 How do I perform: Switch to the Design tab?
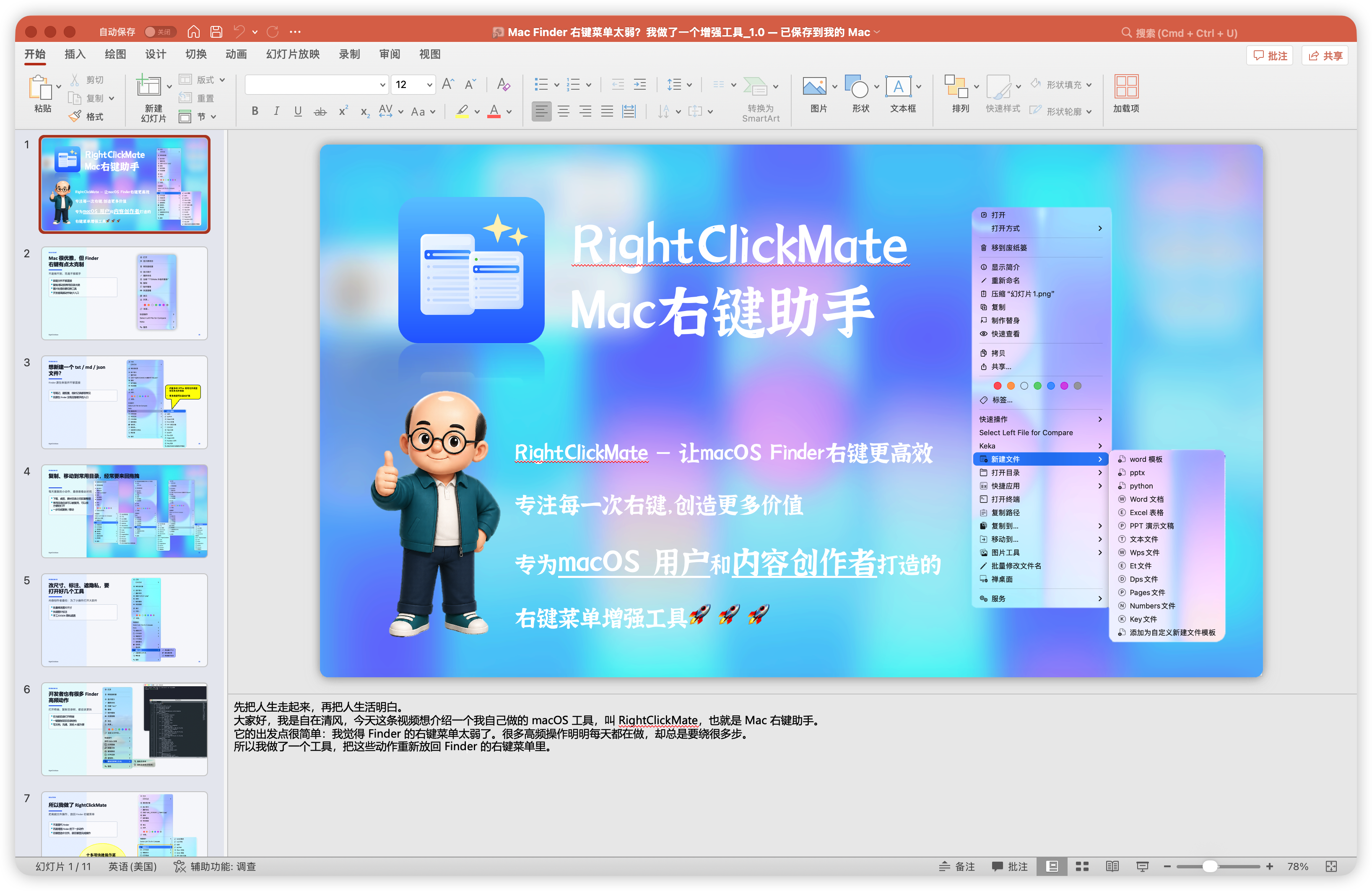click(156, 54)
